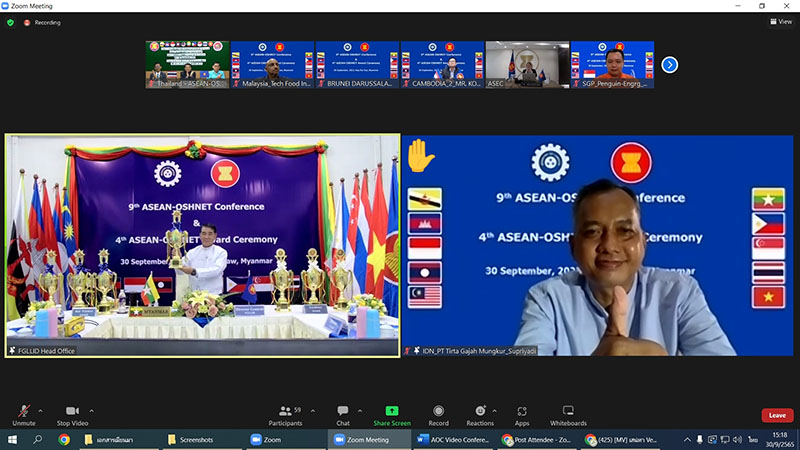
Task: Open the Chat panel
Action: 343,414
